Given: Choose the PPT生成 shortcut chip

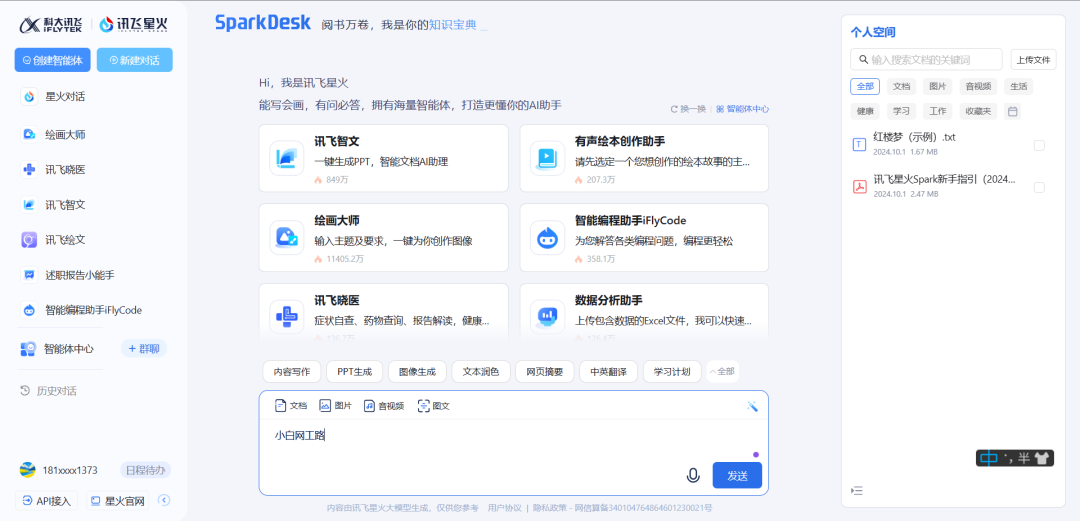Looking at the screenshot, I should (354, 371).
